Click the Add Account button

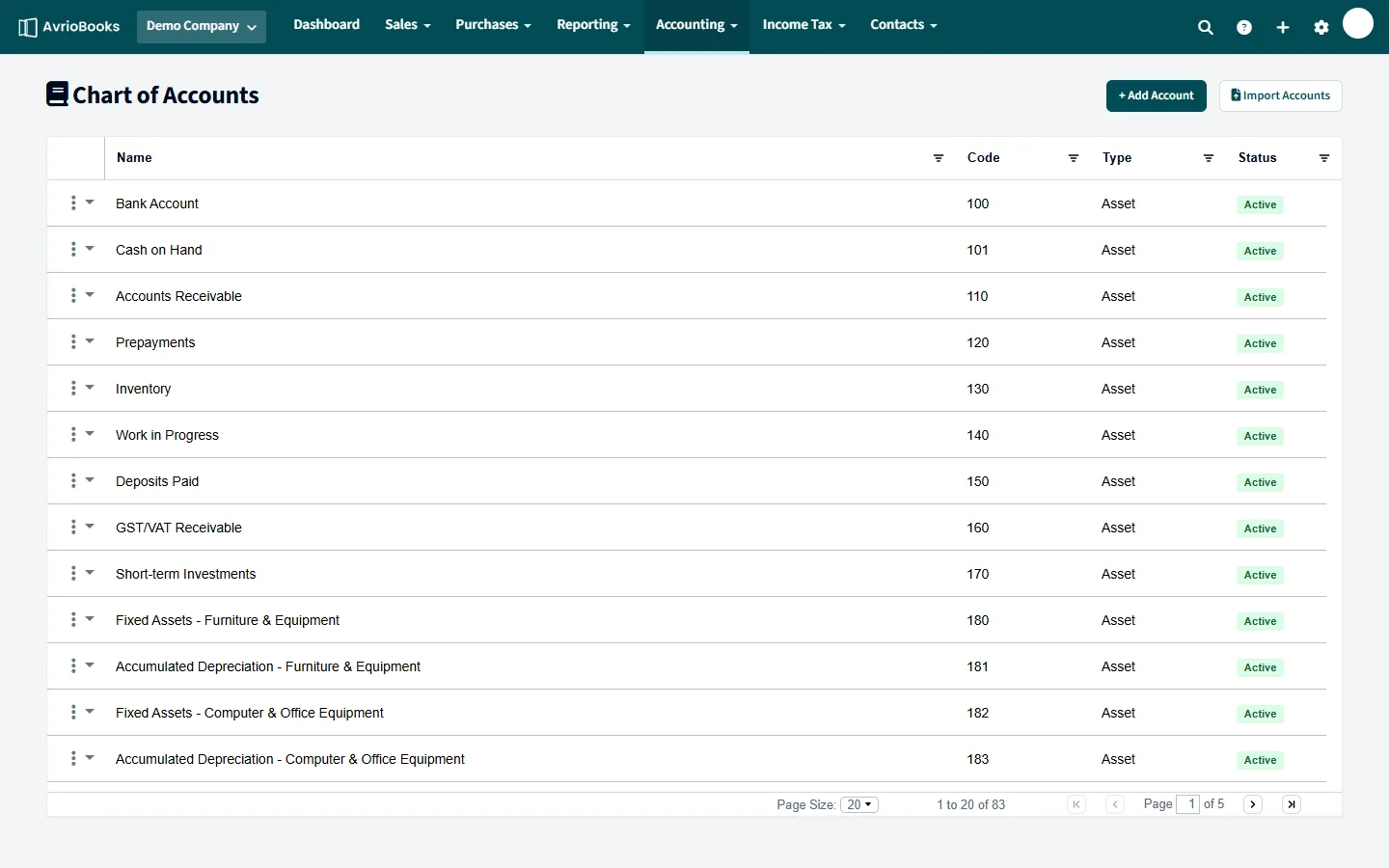point(1157,95)
